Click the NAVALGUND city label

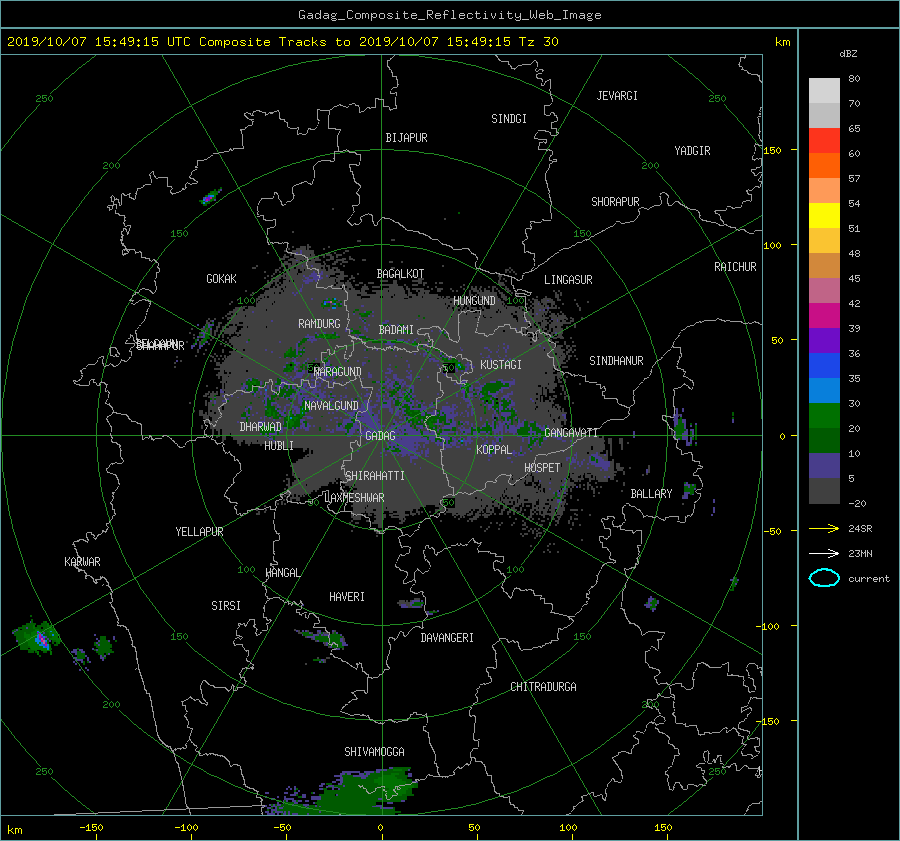pyautogui.click(x=331, y=406)
